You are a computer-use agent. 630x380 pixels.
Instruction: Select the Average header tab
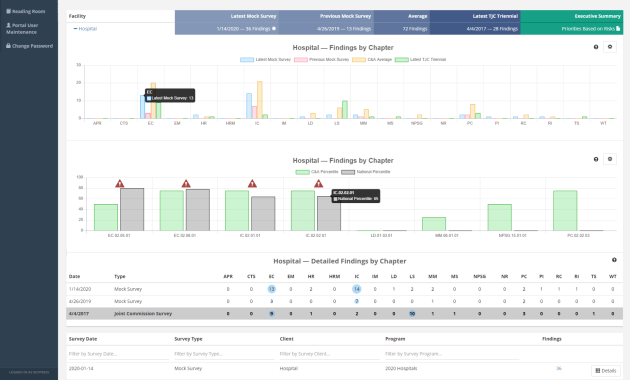[x=417, y=16]
